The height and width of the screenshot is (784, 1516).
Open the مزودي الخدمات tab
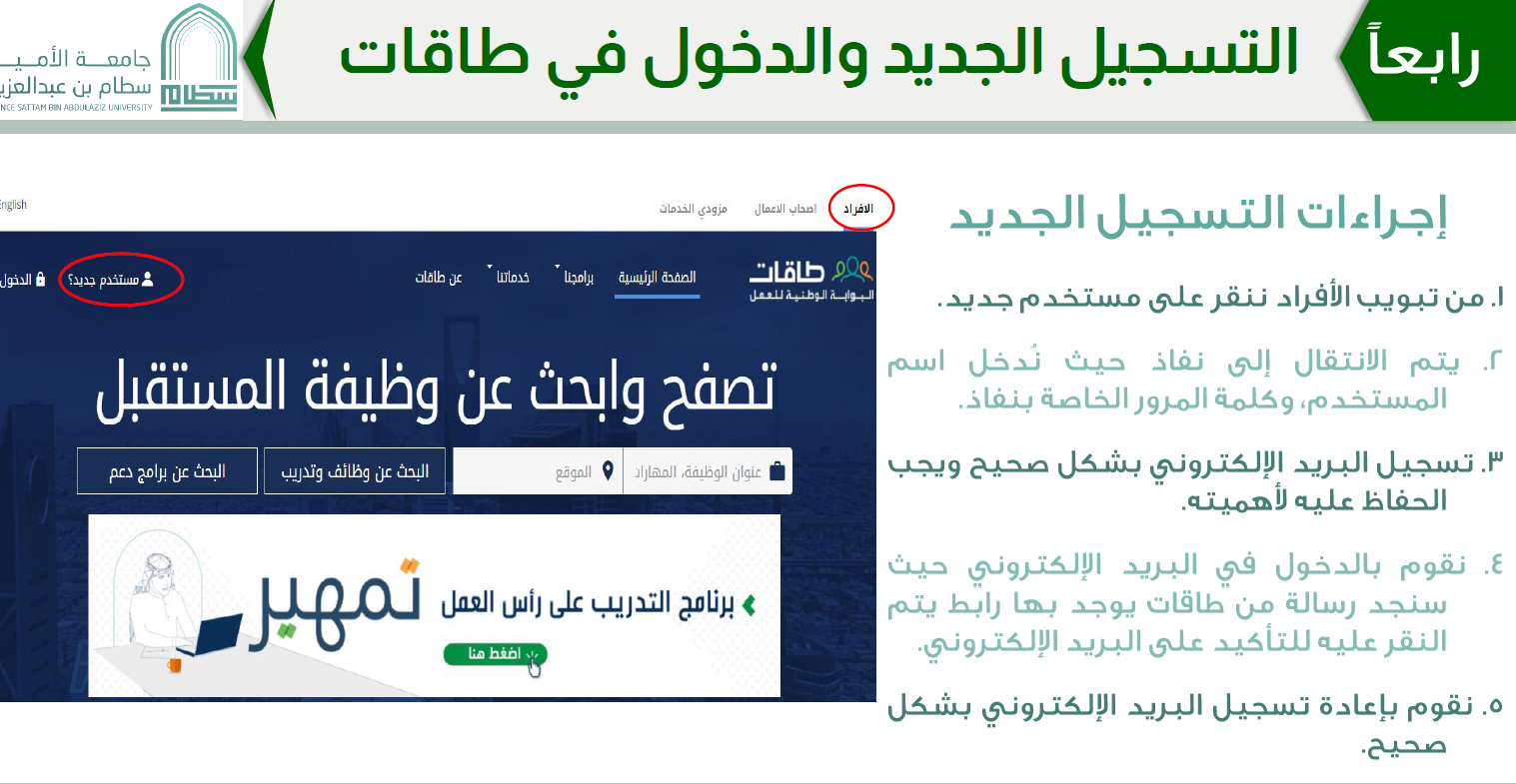[693, 209]
